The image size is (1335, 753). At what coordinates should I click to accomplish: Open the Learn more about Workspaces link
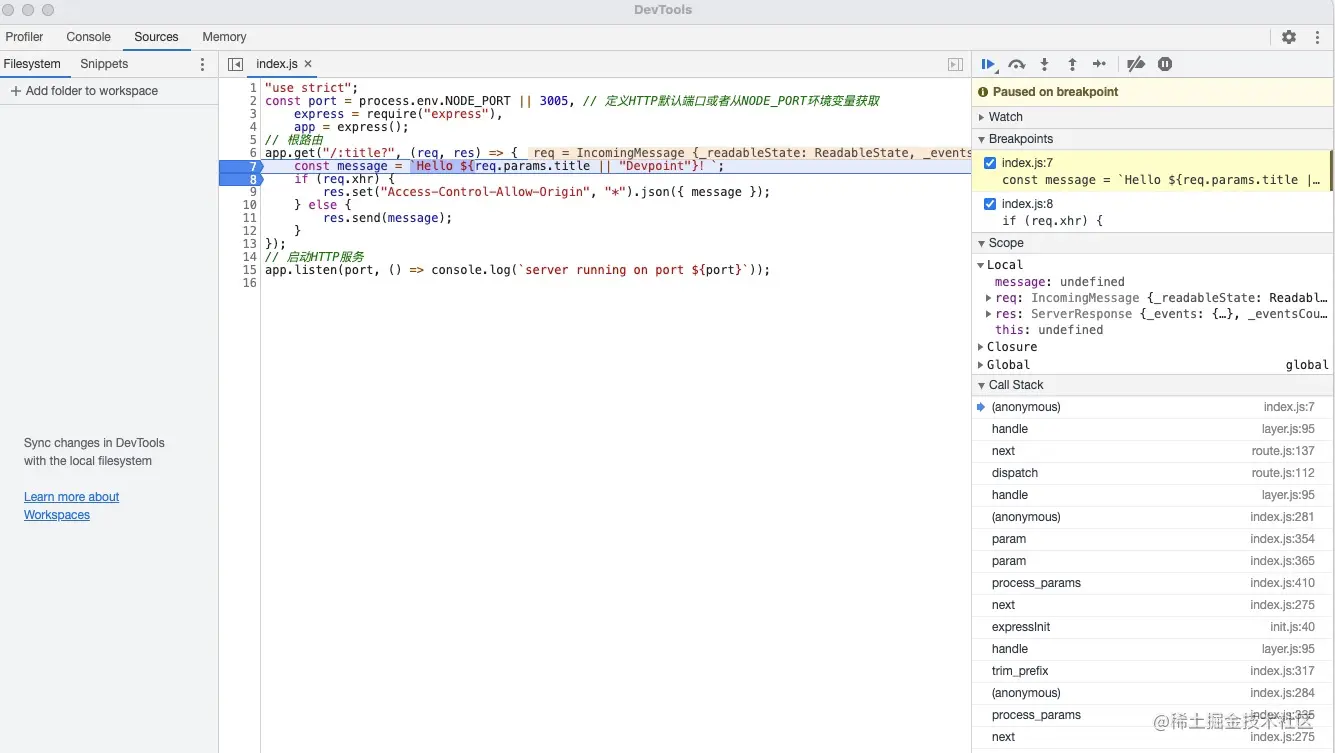(71, 506)
